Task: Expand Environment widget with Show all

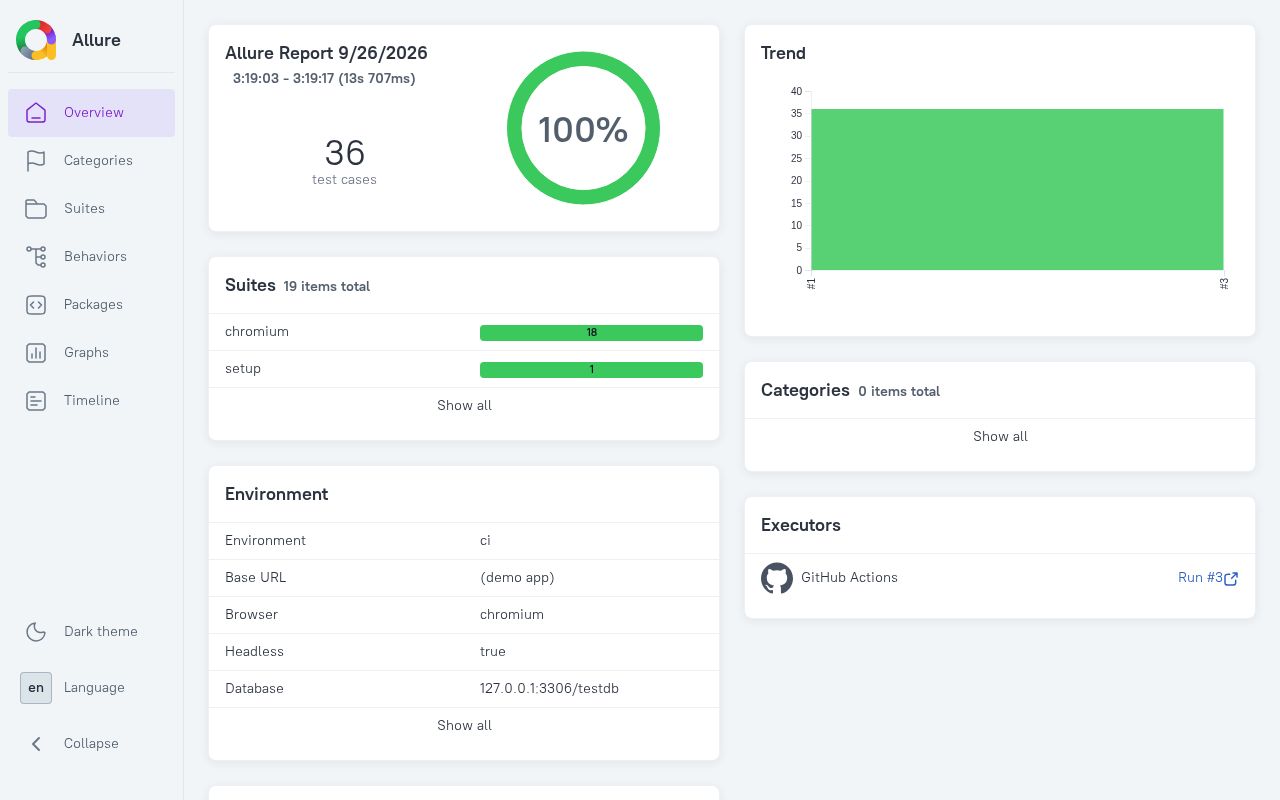Action: click(464, 726)
